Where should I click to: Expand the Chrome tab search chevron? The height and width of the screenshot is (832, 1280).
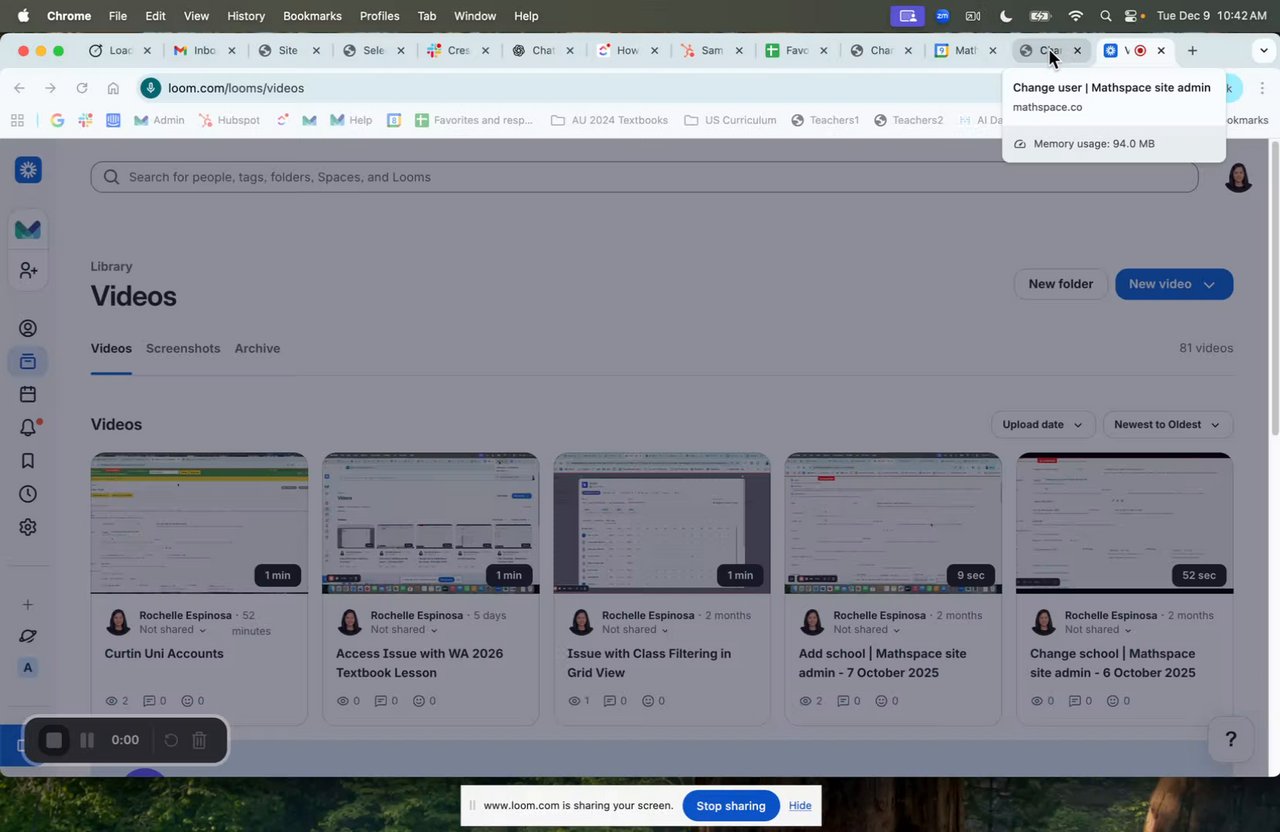pyautogui.click(x=1263, y=50)
